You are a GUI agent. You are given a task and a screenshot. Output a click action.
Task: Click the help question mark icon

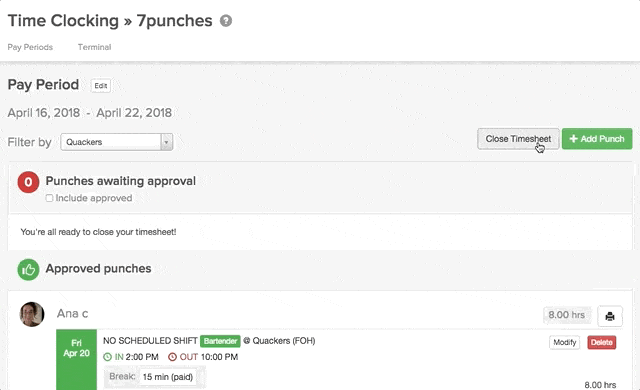point(226,21)
